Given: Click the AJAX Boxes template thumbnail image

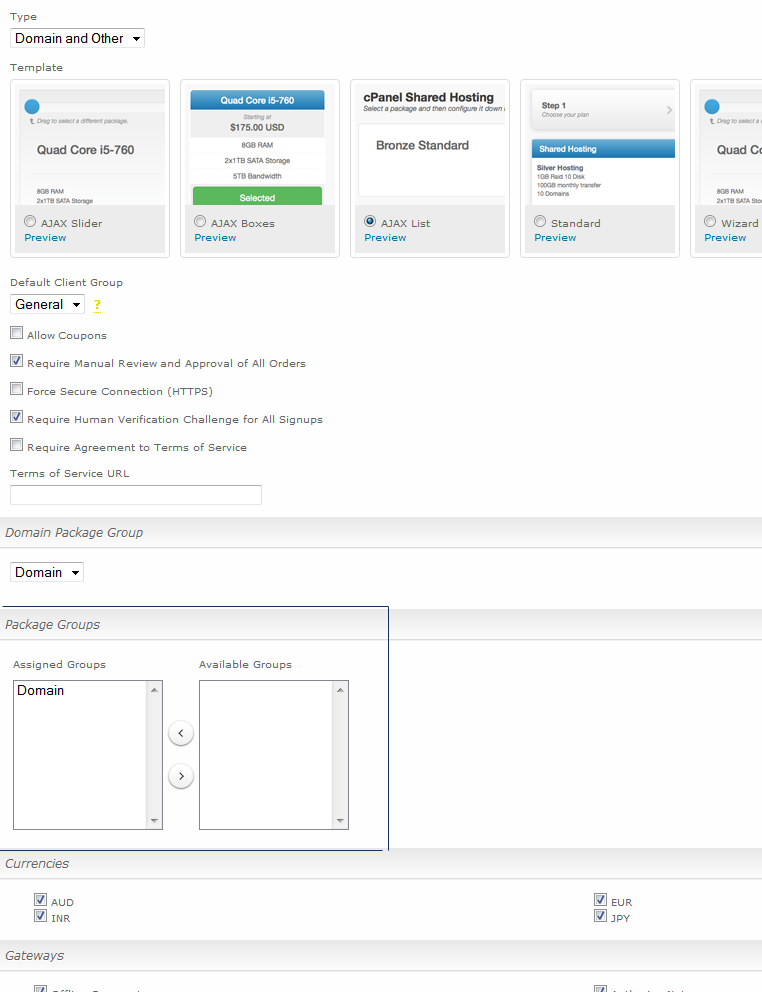Looking at the screenshot, I should [259, 145].
